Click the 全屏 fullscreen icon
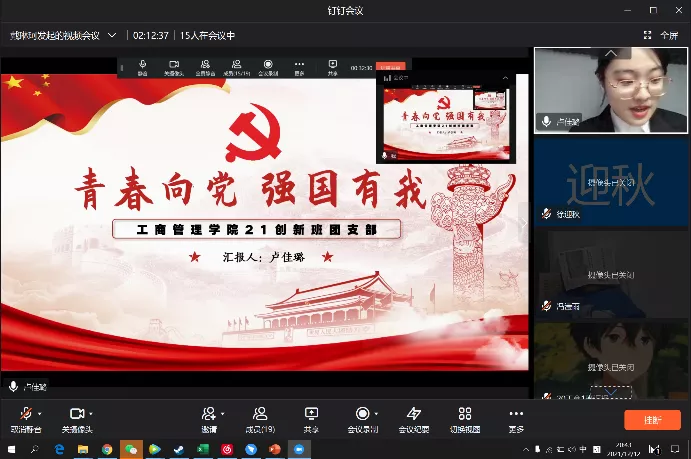Screen dimensions: 691x459 pyautogui.click(x=647, y=35)
